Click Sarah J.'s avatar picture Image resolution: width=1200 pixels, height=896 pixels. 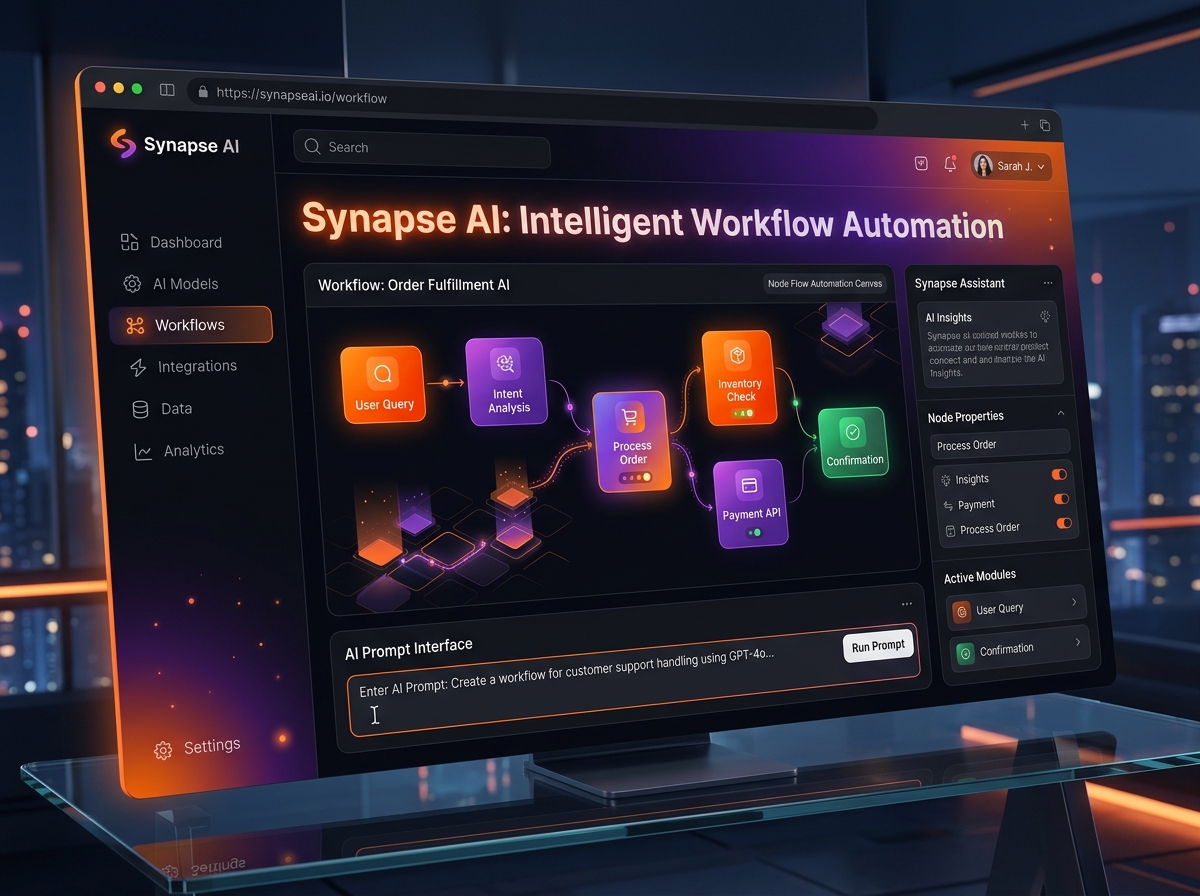coord(983,165)
